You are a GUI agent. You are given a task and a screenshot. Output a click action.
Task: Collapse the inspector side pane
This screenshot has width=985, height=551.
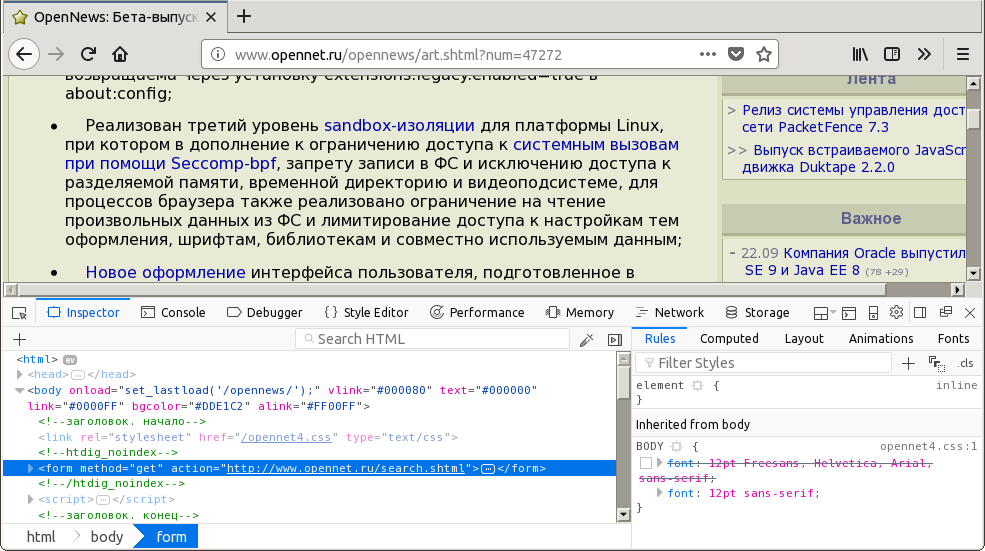click(x=615, y=340)
